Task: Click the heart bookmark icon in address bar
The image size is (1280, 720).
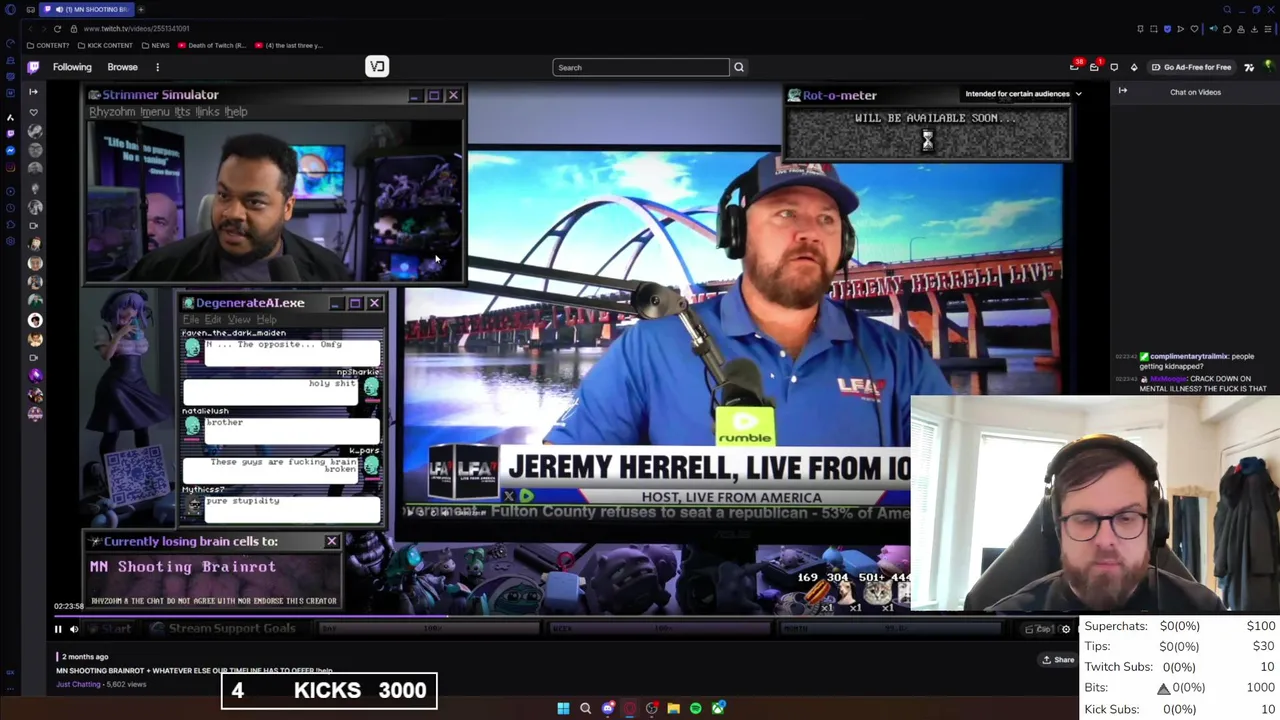Action: tap(1194, 29)
